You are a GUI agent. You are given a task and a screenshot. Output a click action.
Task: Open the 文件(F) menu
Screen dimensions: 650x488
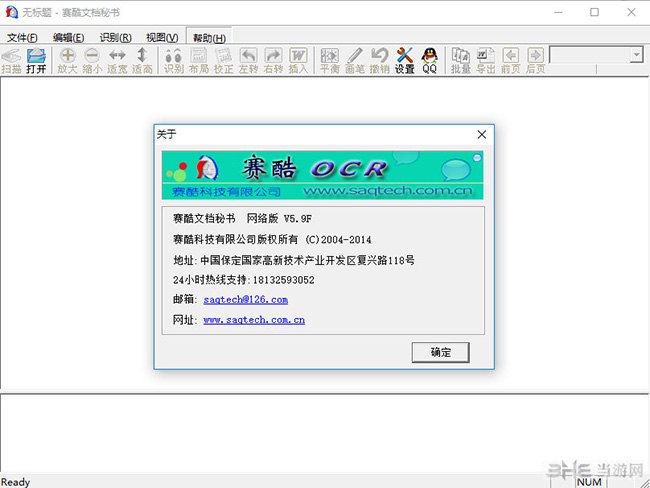coord(21,37)
